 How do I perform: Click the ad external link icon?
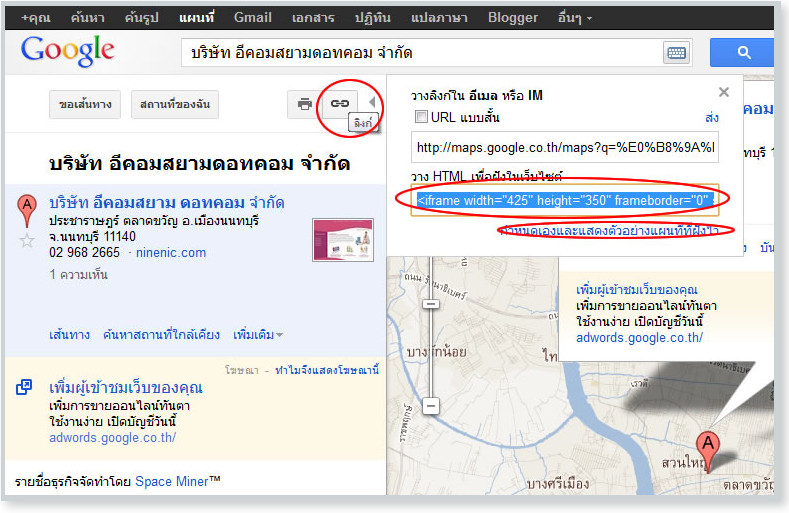[24, 387]
